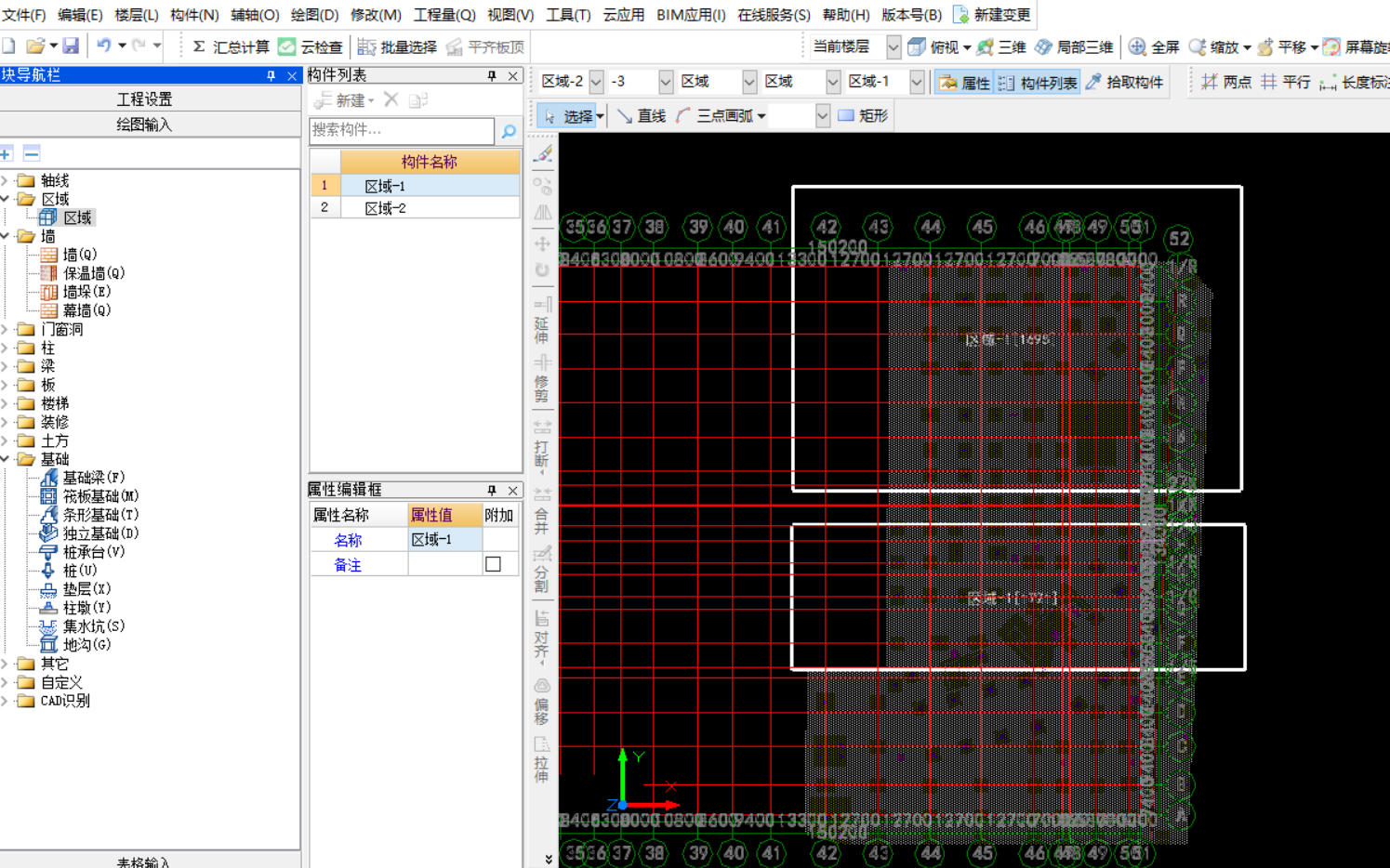1390x868 pixels.
Task: Click the 工程设置 button
Action: [144, 99]
